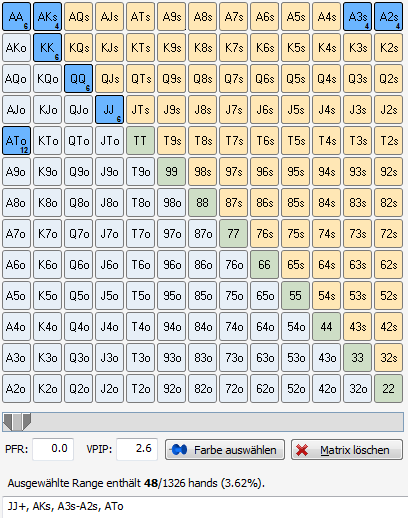Click inside the VPIP value field
Viewport: 408px width, 518px height.
point(137,449)
